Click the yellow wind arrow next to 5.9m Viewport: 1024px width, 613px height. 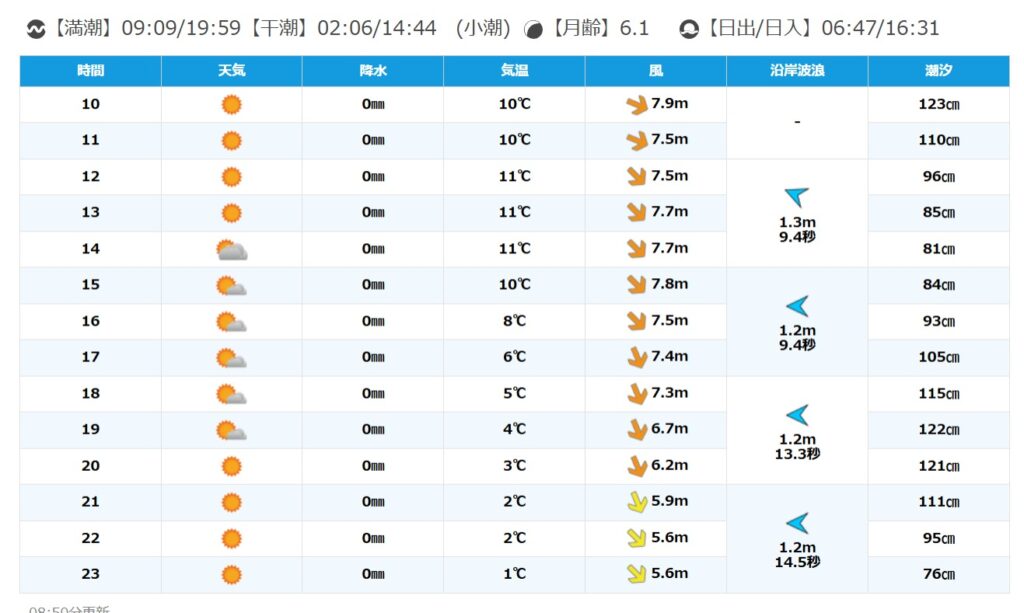636,502
